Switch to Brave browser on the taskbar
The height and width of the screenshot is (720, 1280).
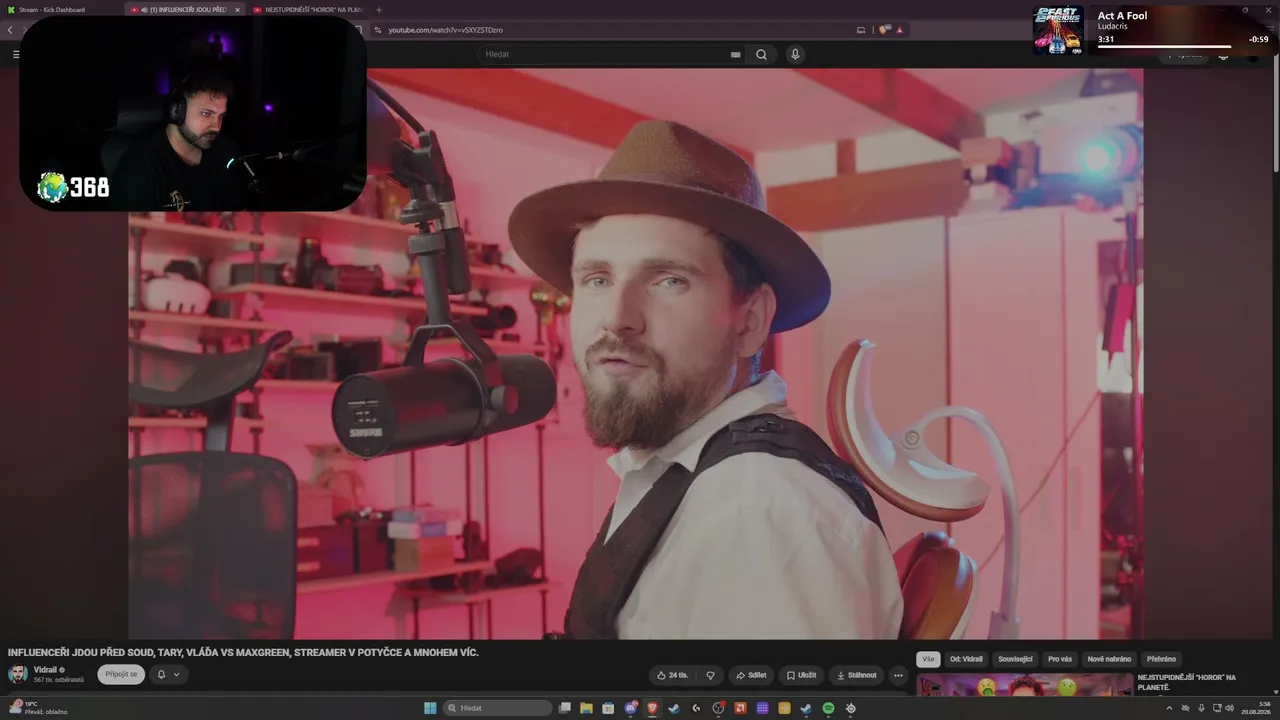[652, 708]
